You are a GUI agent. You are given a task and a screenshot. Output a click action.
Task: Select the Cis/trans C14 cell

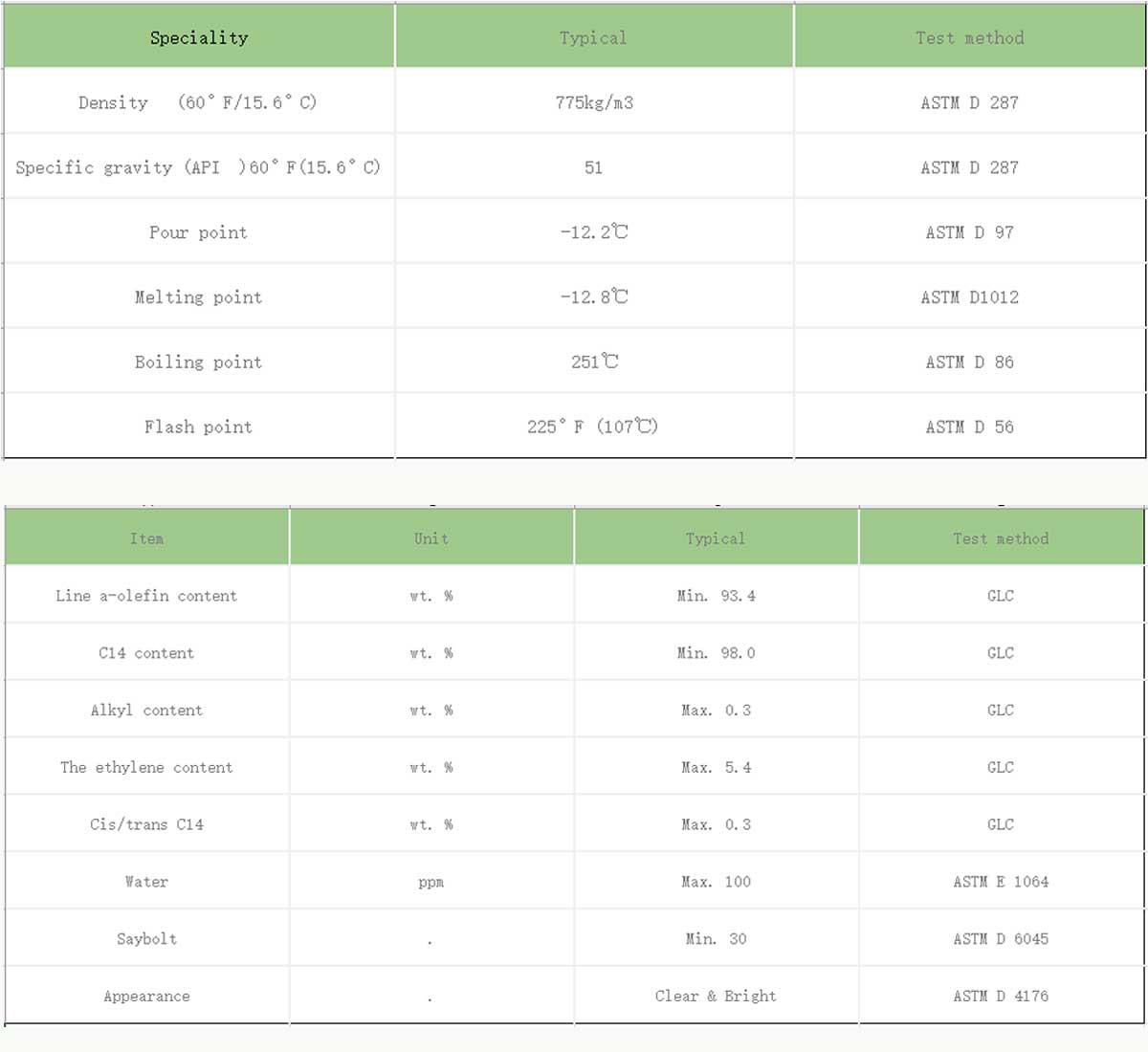click(x=146, y=824)
